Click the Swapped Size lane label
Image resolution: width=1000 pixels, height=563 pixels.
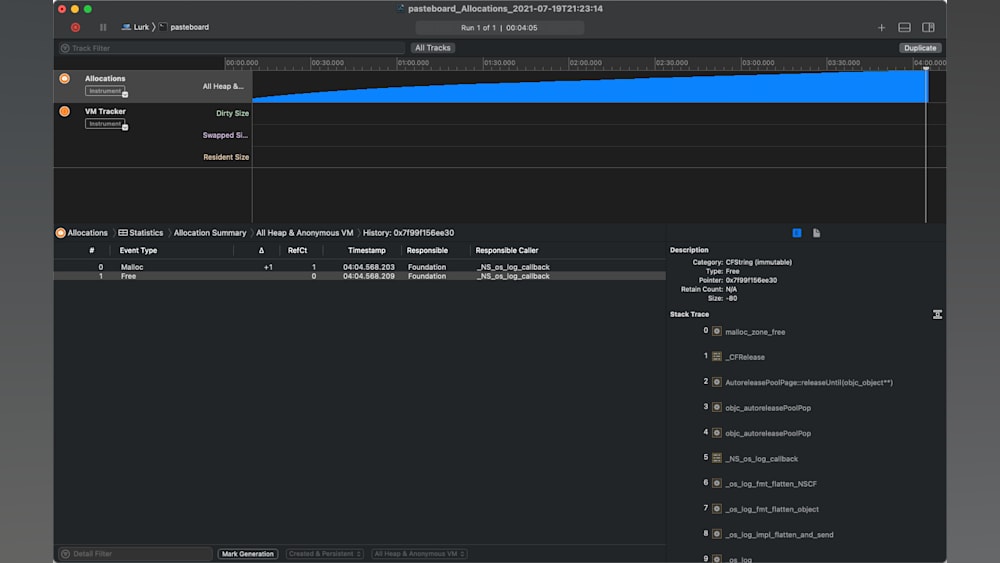point(225,135)
